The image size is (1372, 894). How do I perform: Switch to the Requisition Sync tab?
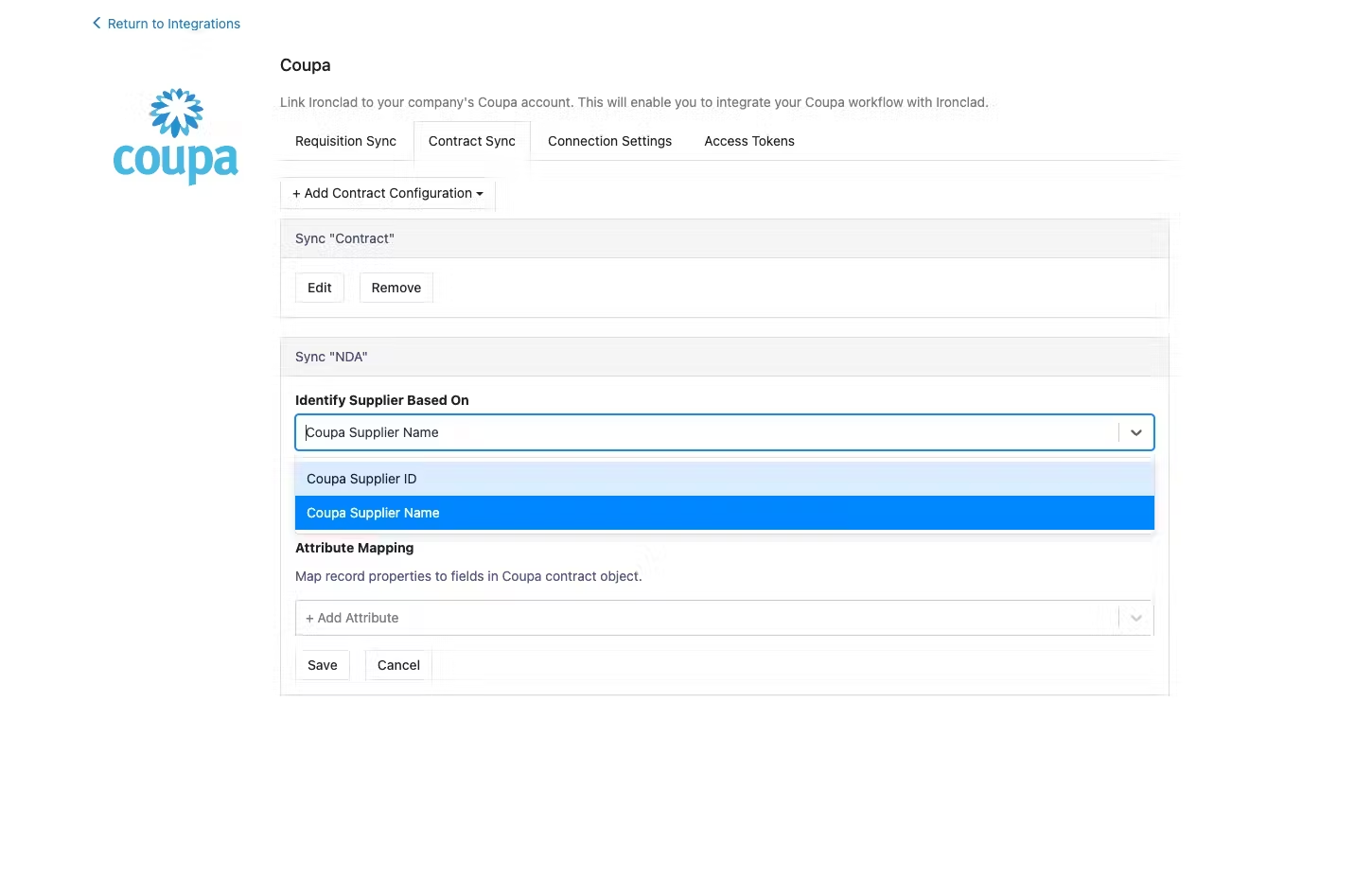345,141
